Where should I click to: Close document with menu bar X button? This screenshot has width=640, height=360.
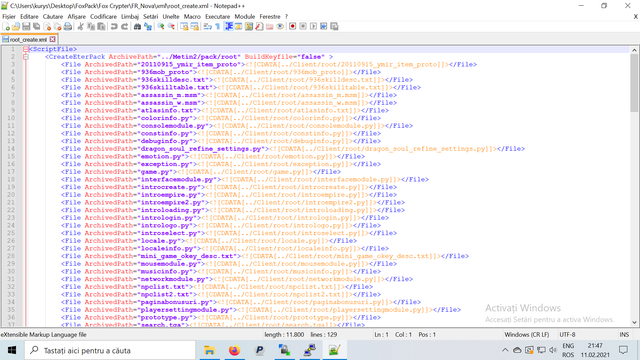pyautogui.click(x=636, y=17)
